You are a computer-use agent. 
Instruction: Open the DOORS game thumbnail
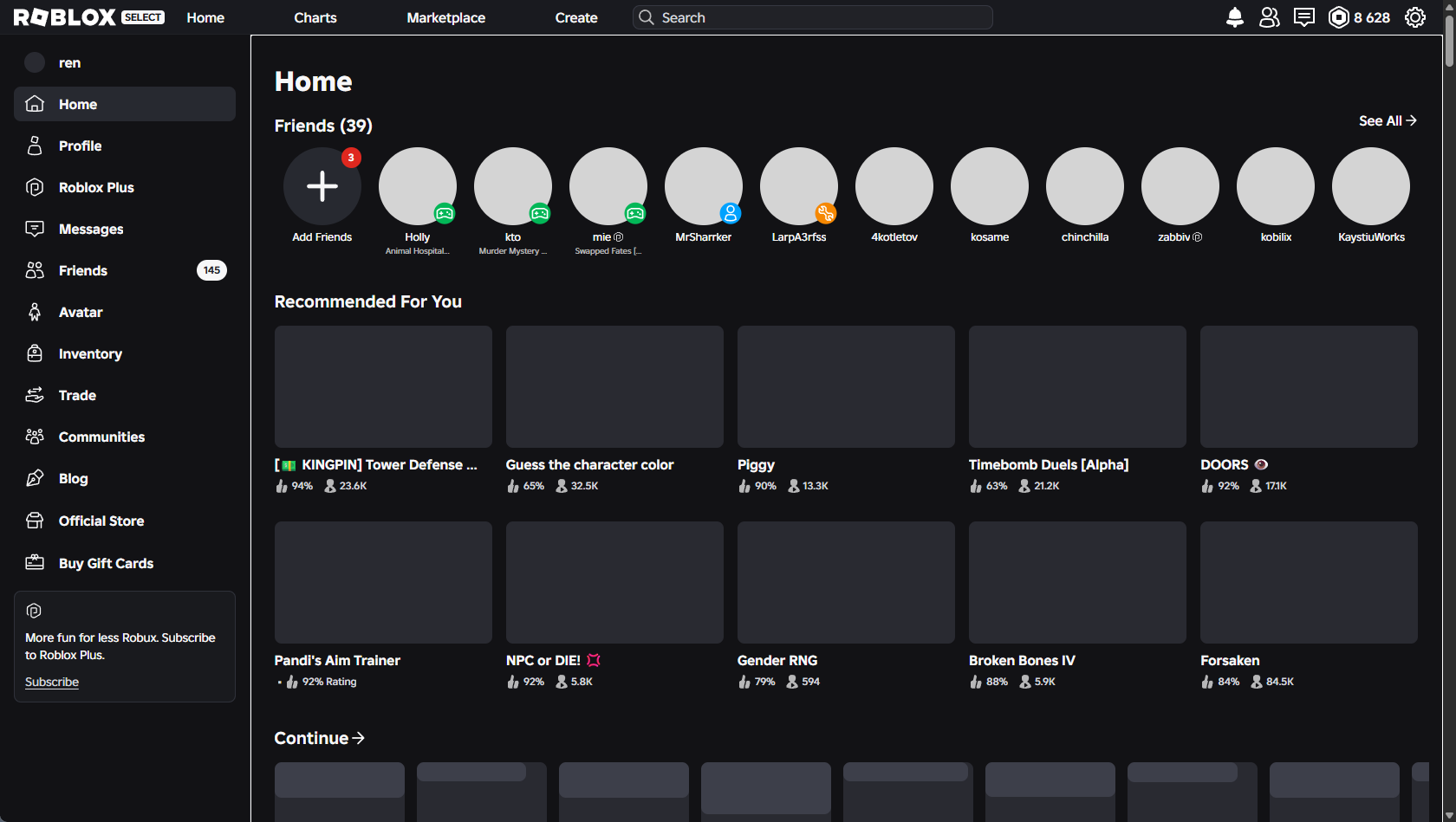click(1309, 386)
